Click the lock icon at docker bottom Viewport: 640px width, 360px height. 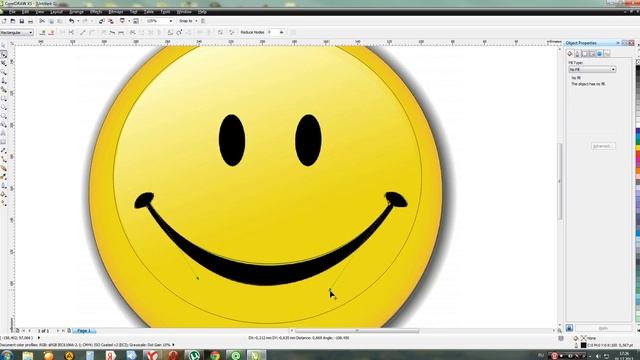[x=569, y=328]
